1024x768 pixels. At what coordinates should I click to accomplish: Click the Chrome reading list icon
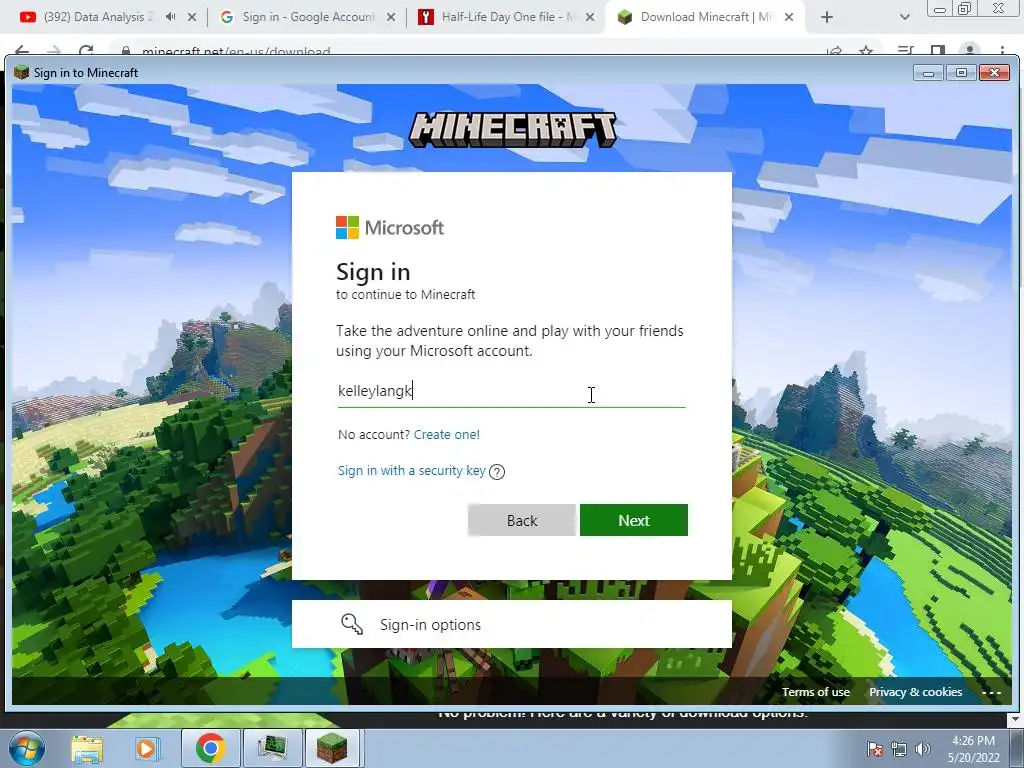905,50
